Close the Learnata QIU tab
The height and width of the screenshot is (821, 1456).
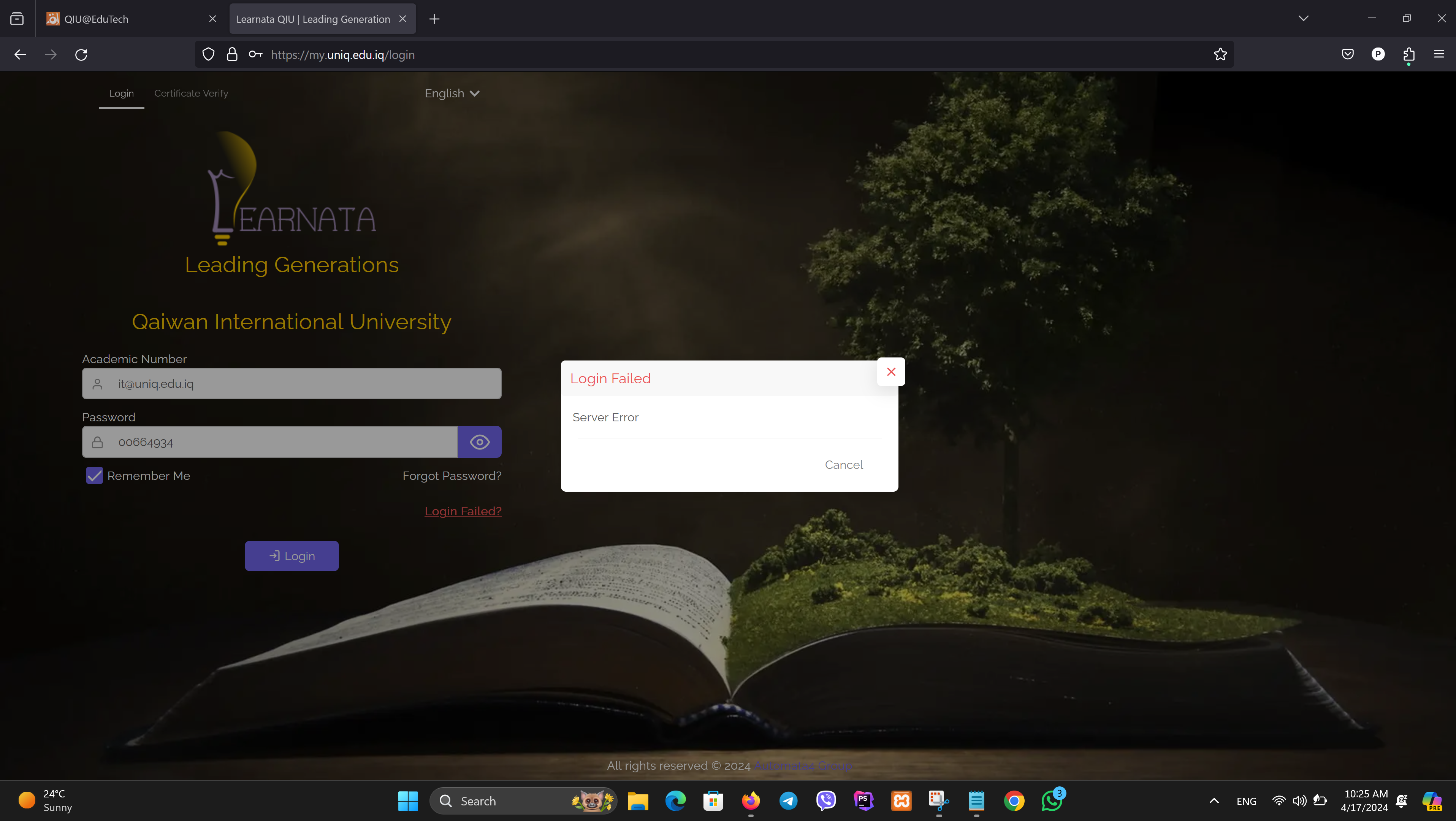pos(402,19)
